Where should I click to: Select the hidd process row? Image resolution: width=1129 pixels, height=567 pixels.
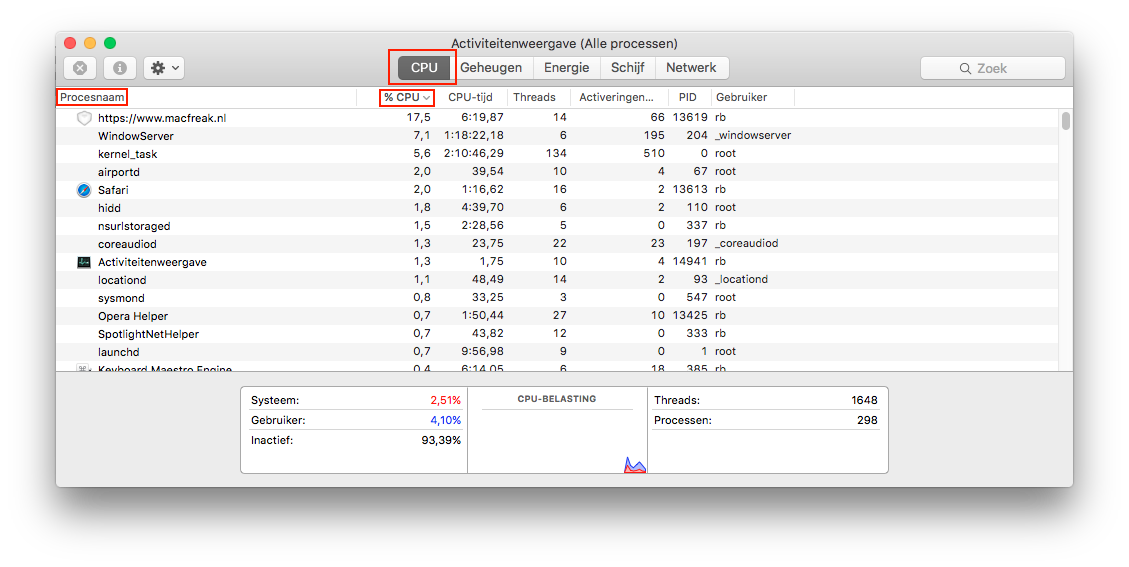click(x=557, y=207)
